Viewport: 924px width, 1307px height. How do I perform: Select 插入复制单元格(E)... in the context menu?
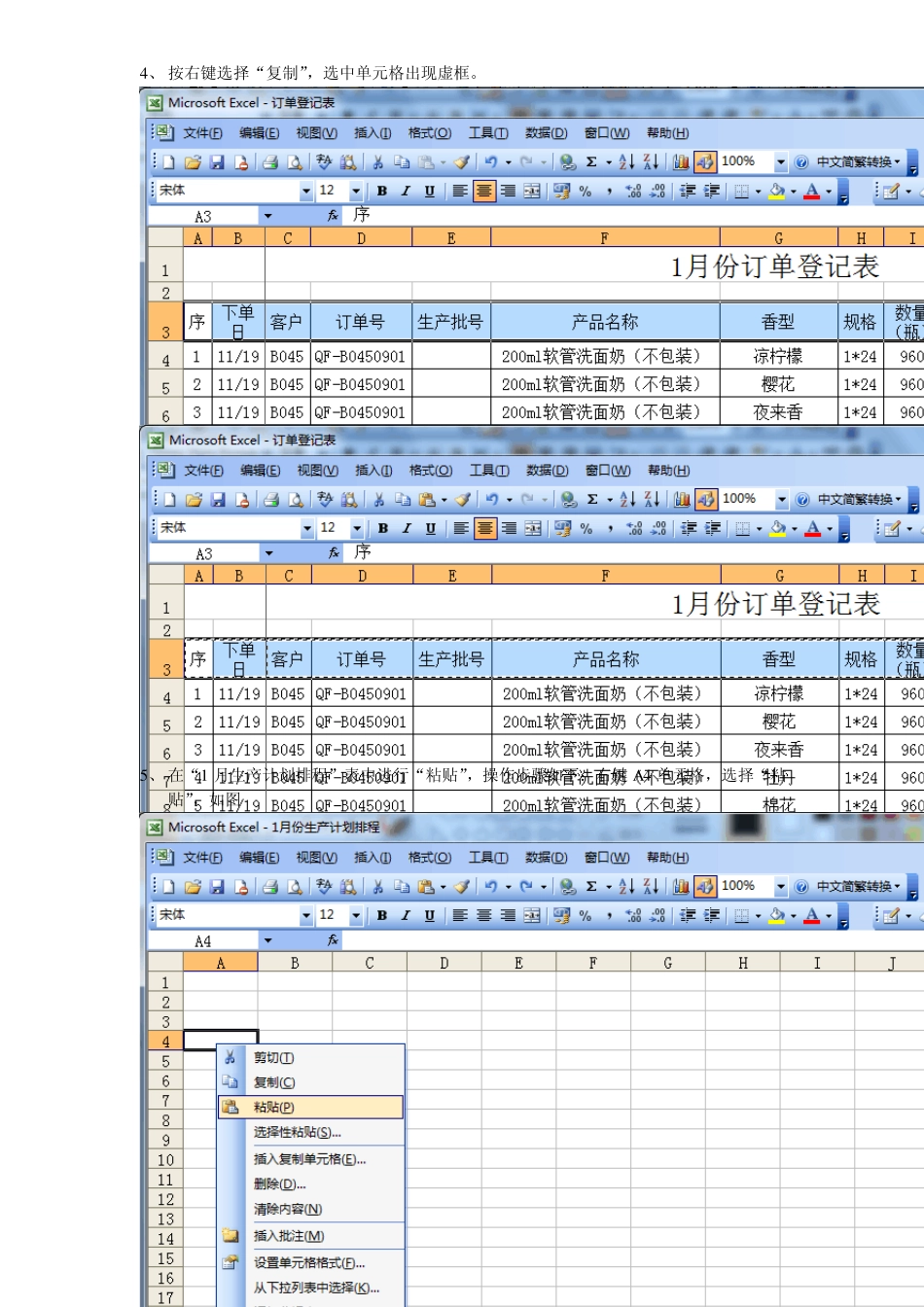click(310, 1159)
